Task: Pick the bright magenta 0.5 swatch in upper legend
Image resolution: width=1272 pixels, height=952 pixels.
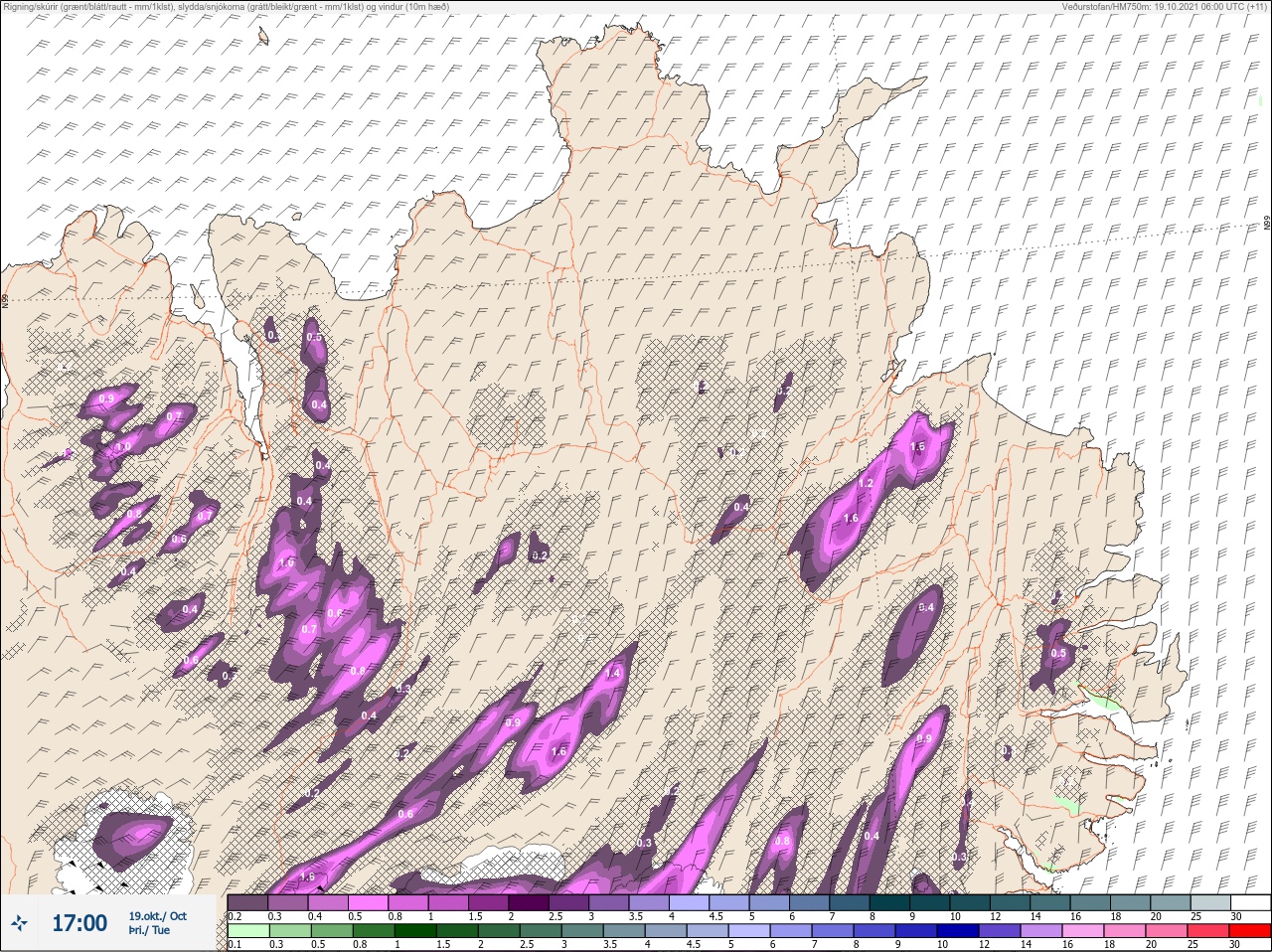Action: pos(369,902)
